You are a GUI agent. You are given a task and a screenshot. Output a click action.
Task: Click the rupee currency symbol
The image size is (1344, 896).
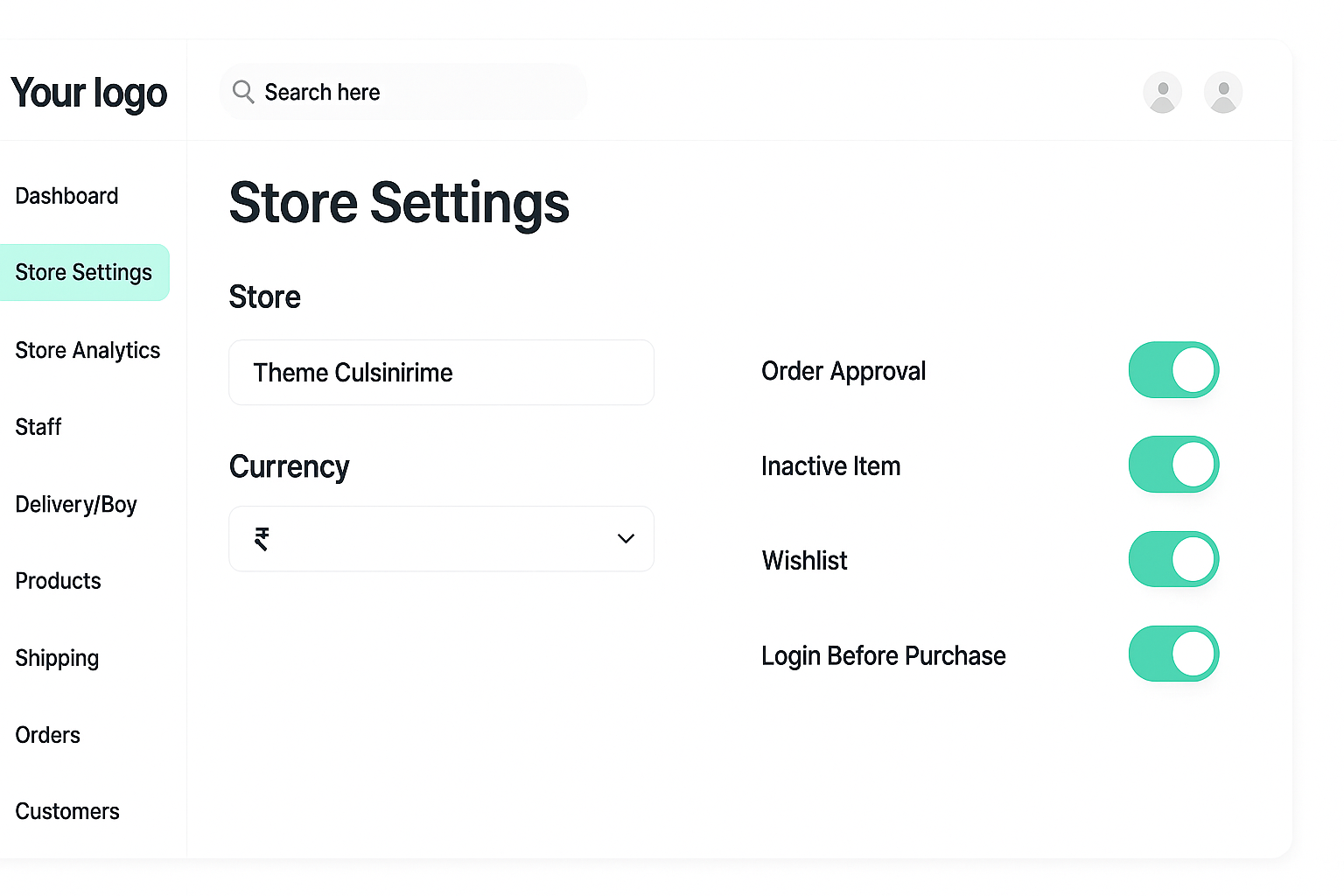pos(262,539)
